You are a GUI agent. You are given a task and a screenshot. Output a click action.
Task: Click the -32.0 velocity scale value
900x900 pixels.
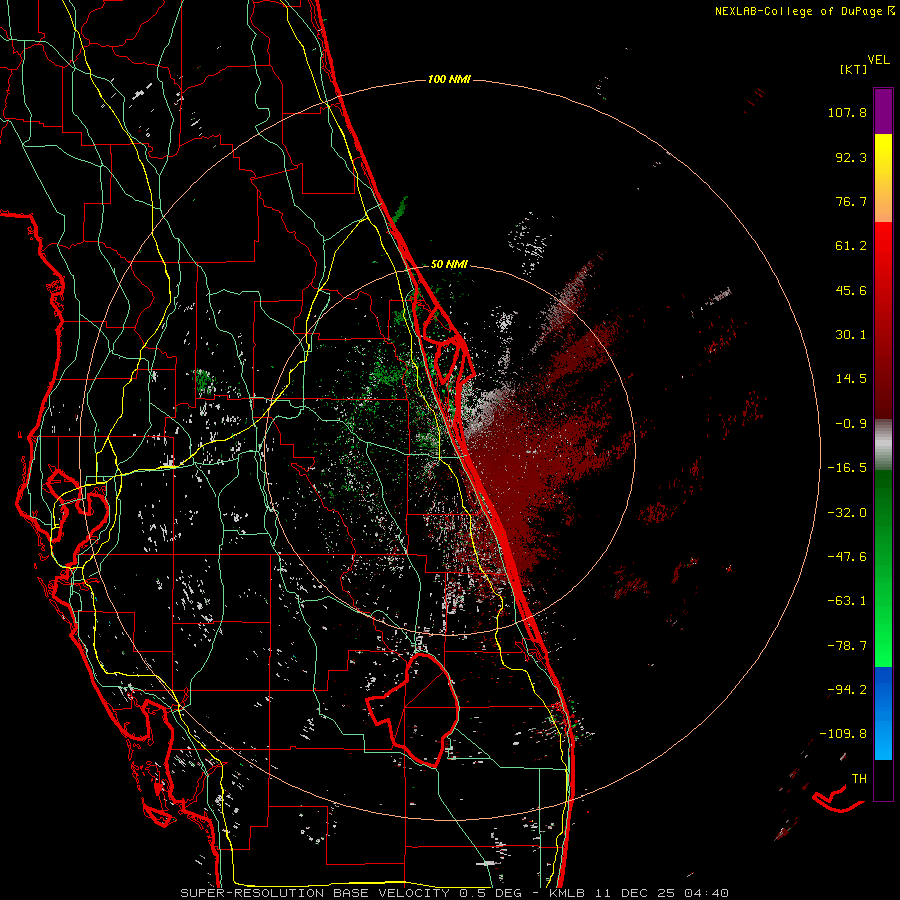coord(847,513)
